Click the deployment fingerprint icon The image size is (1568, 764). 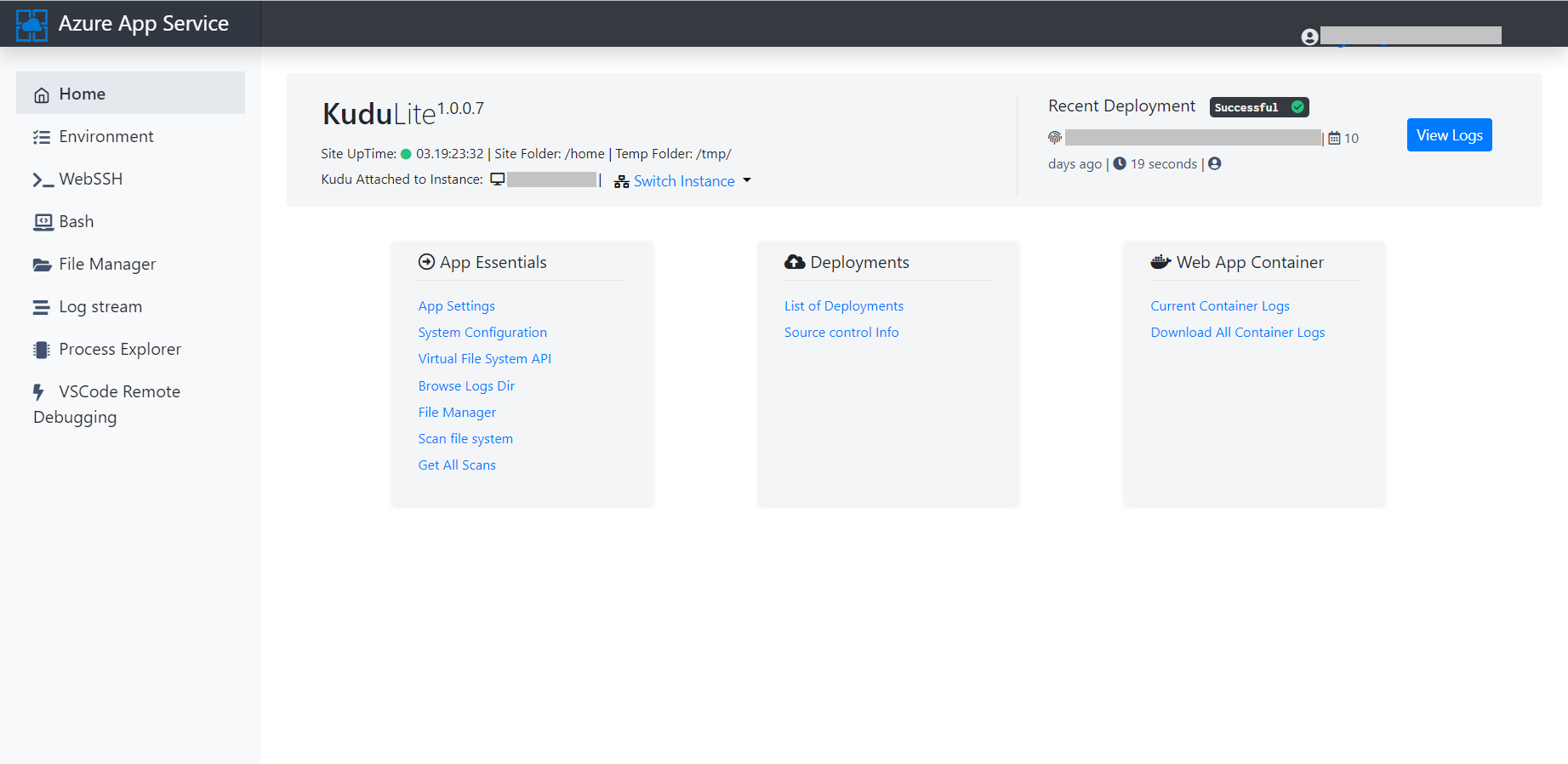tap(1055, 138)
